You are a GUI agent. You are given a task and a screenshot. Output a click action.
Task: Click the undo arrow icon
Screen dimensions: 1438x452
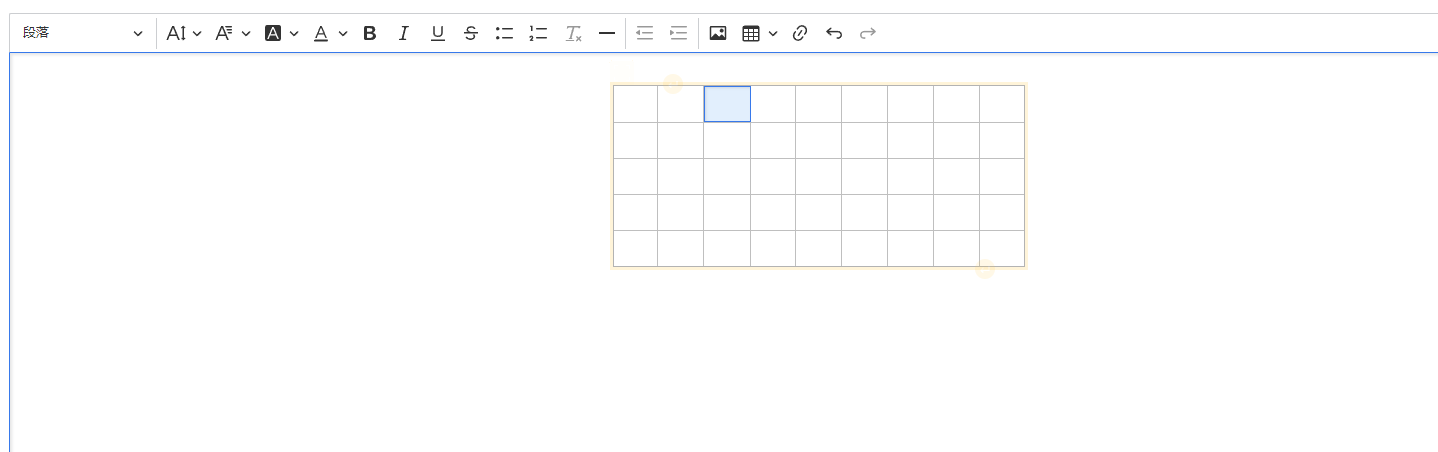click(x=834, y=33)
